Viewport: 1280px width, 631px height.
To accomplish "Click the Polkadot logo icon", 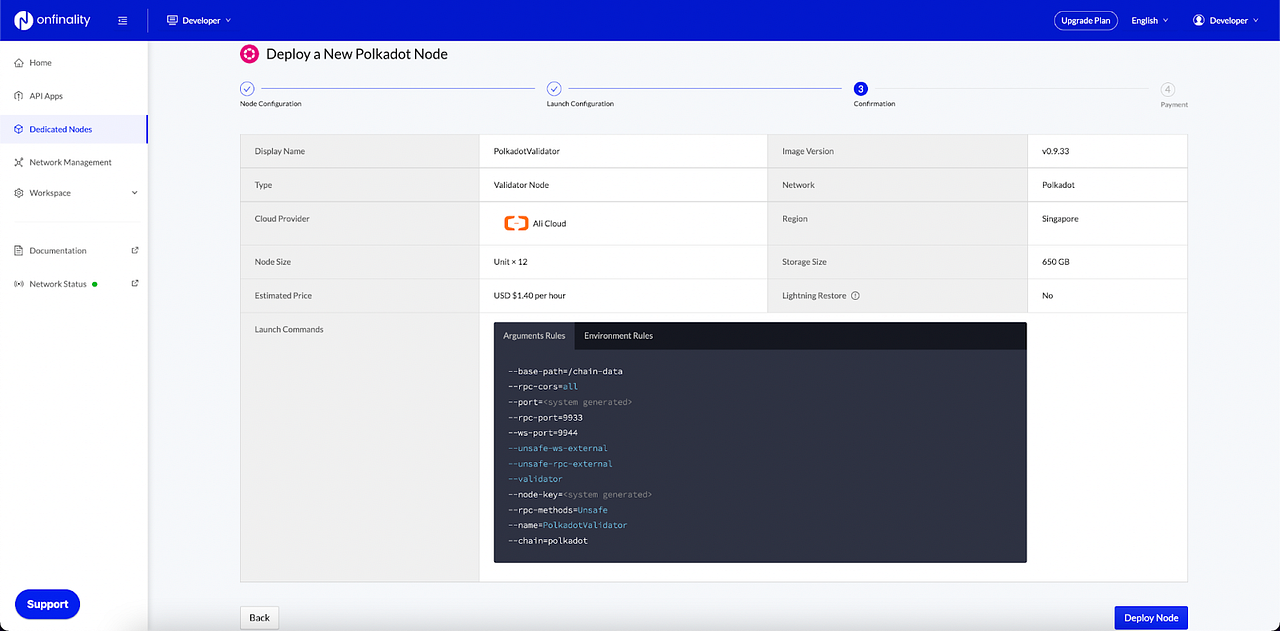I will [x=250, y=54].
